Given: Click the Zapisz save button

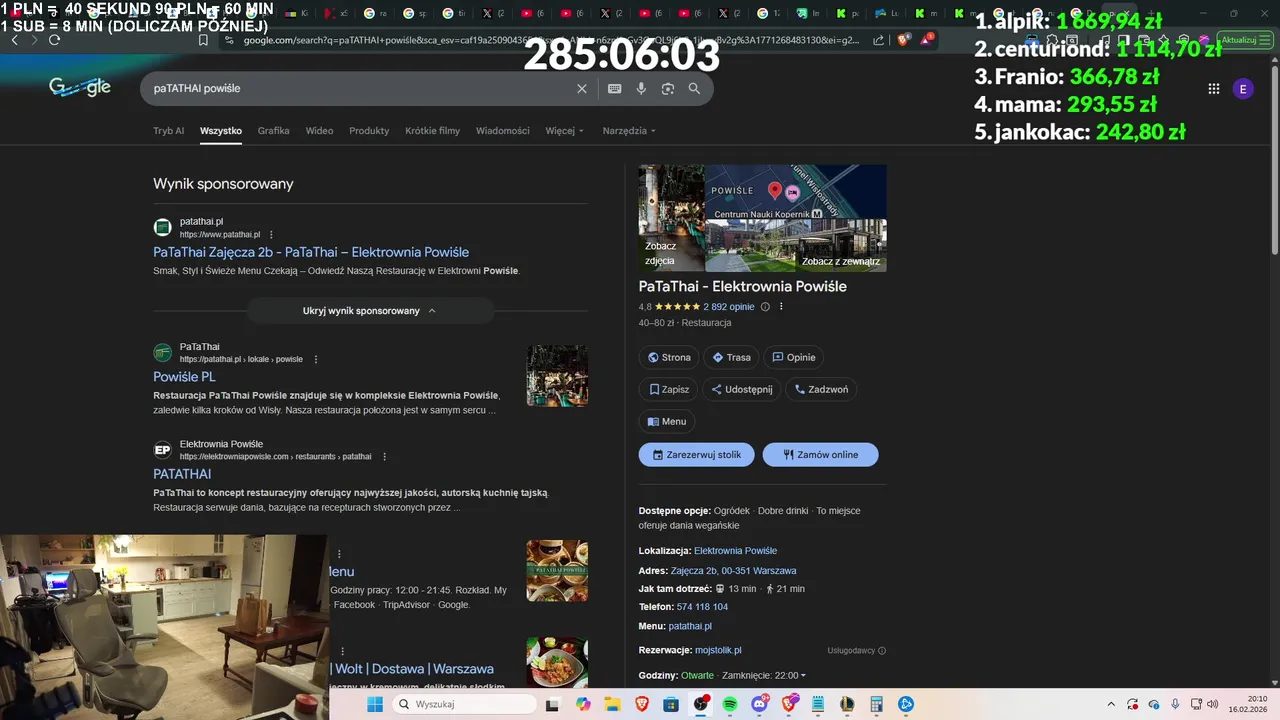Looking at the screenshot, I should (x=669, y=389).
